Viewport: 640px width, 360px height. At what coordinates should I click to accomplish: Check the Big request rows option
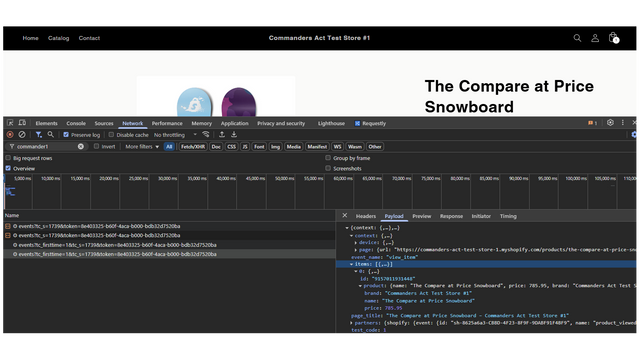tap(8, 158)
